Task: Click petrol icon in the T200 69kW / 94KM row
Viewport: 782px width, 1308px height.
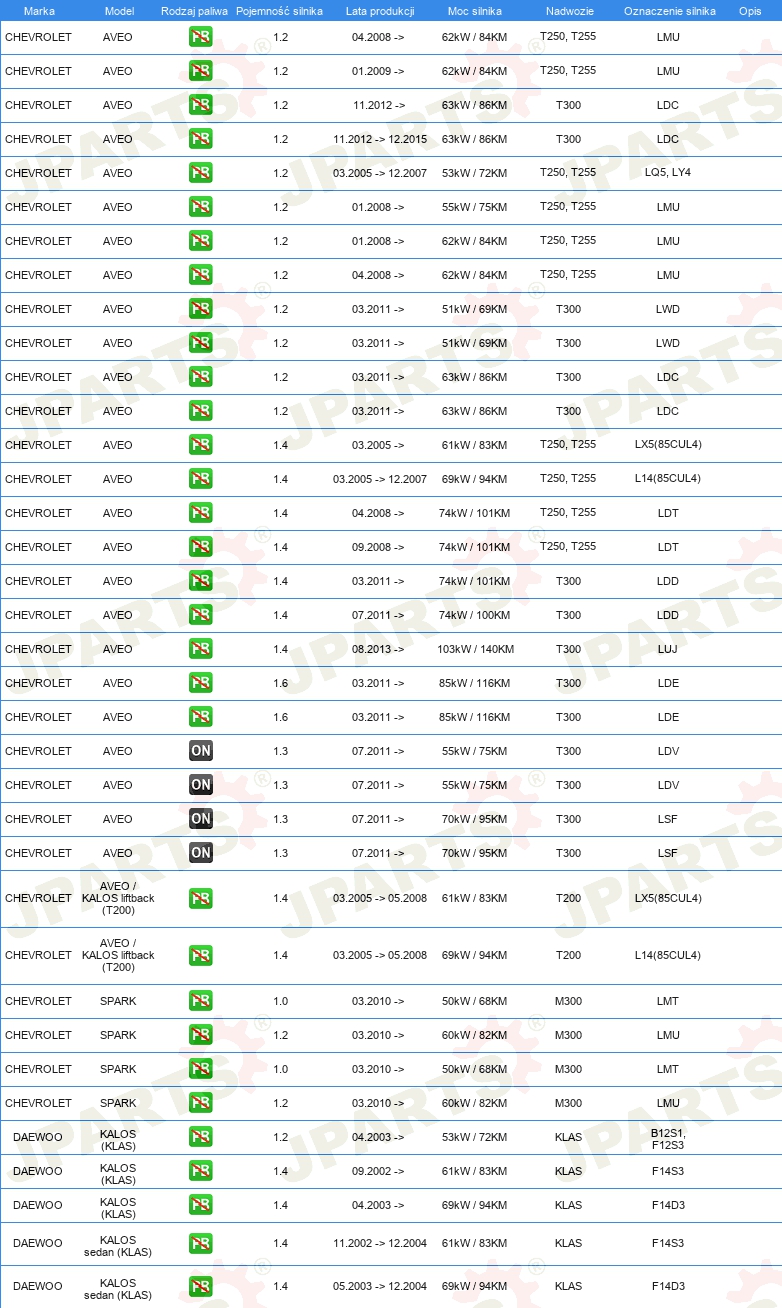Action: [201, 955]
